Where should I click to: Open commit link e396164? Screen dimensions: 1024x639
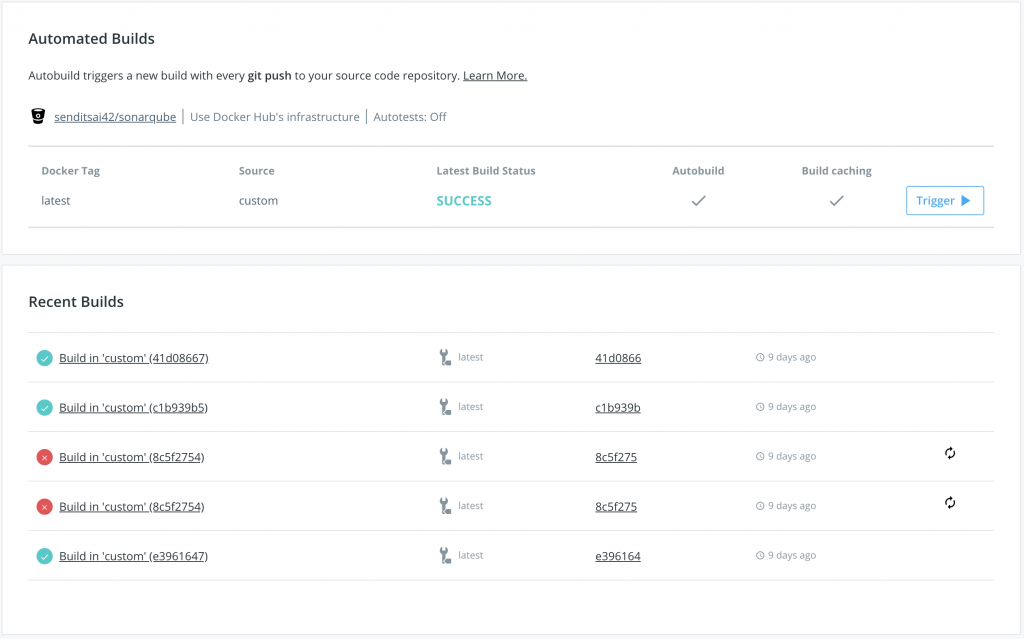tap(618, 556)
